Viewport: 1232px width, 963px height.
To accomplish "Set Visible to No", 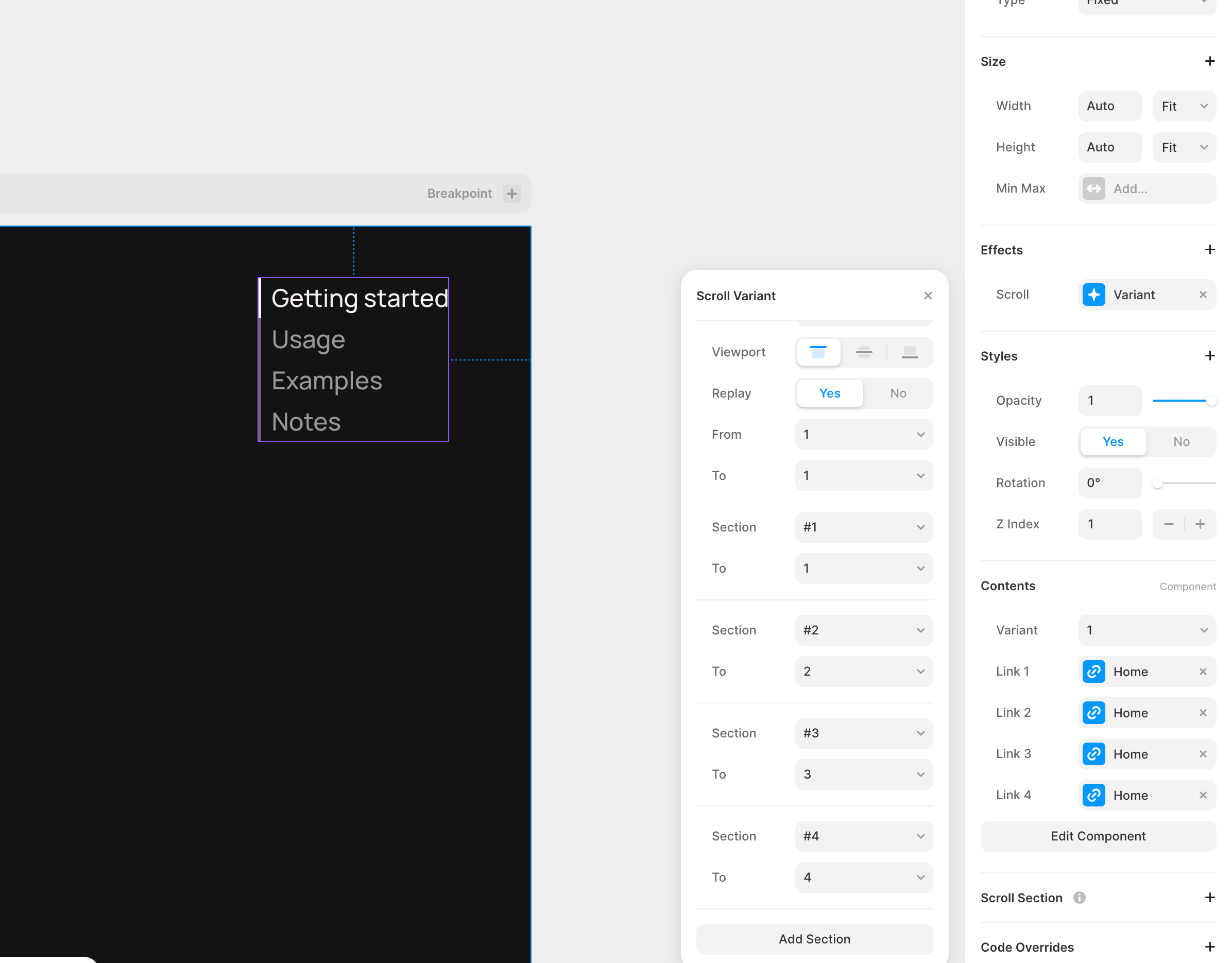I will coord(1181,442).
